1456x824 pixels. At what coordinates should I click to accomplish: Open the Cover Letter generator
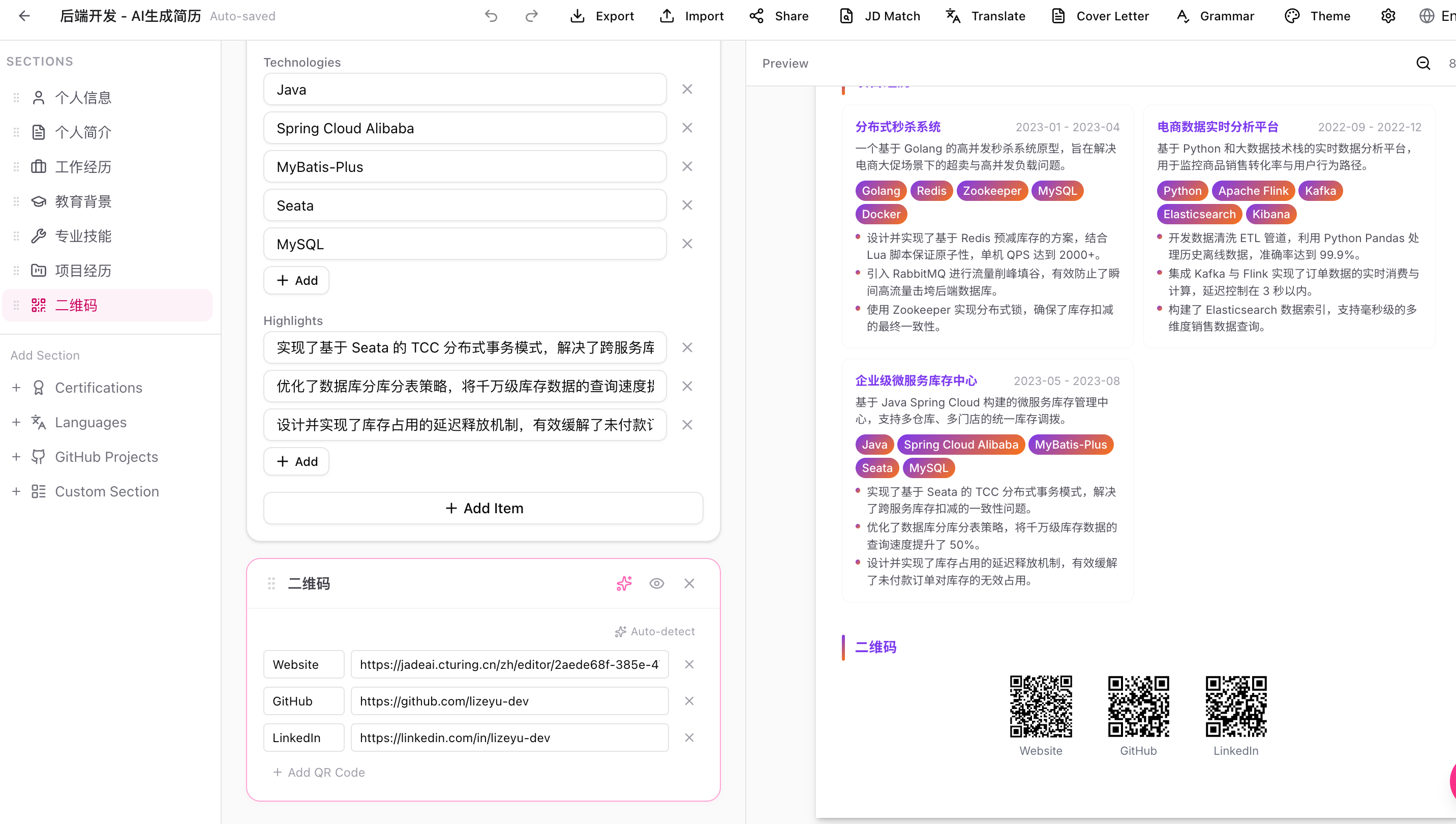pyautogui.click(x=1099, y=16)
